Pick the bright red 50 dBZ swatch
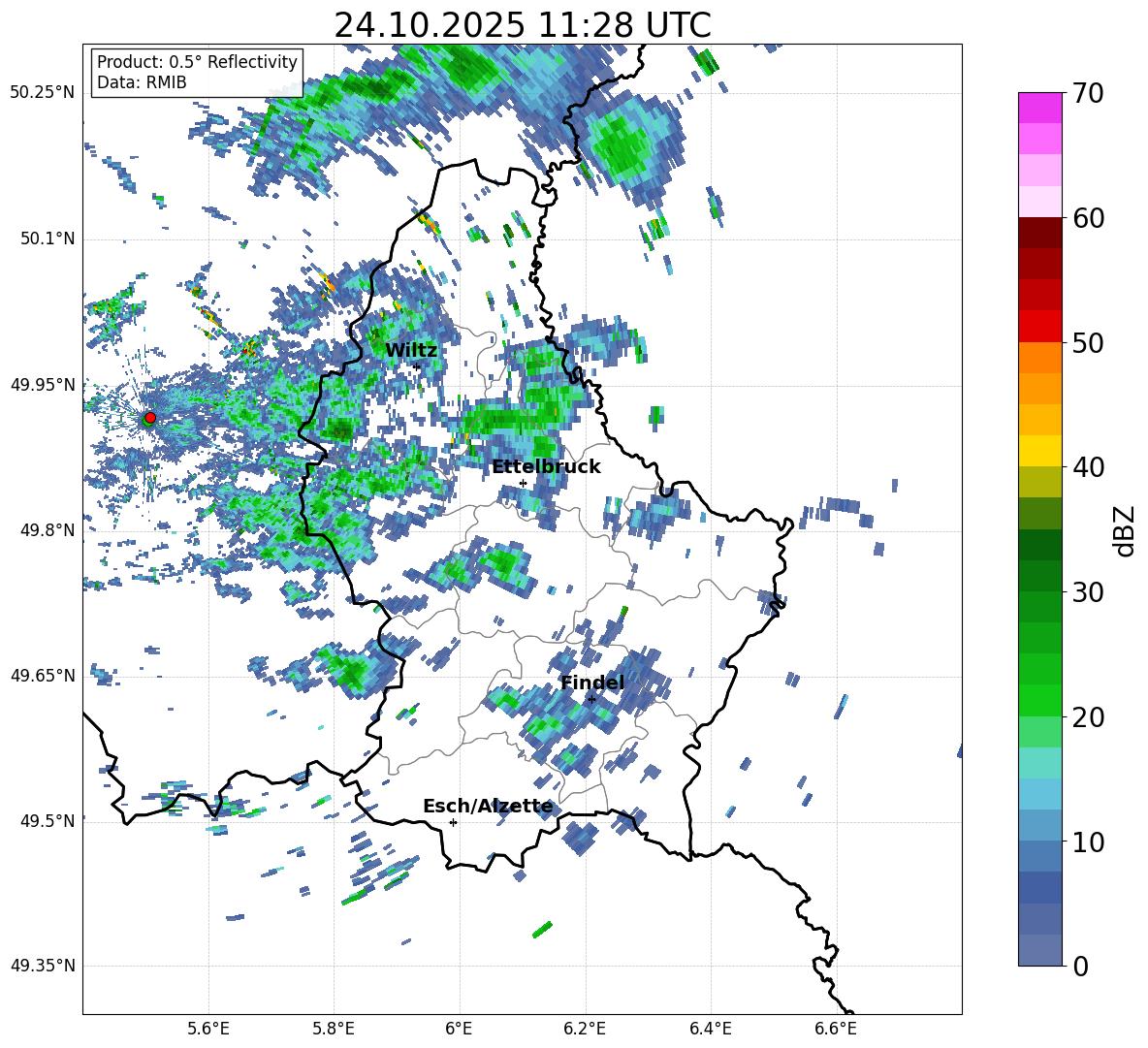The height and width of the screenshot is (1048, 1148). pyautogui.click(x=1040, y=327)
